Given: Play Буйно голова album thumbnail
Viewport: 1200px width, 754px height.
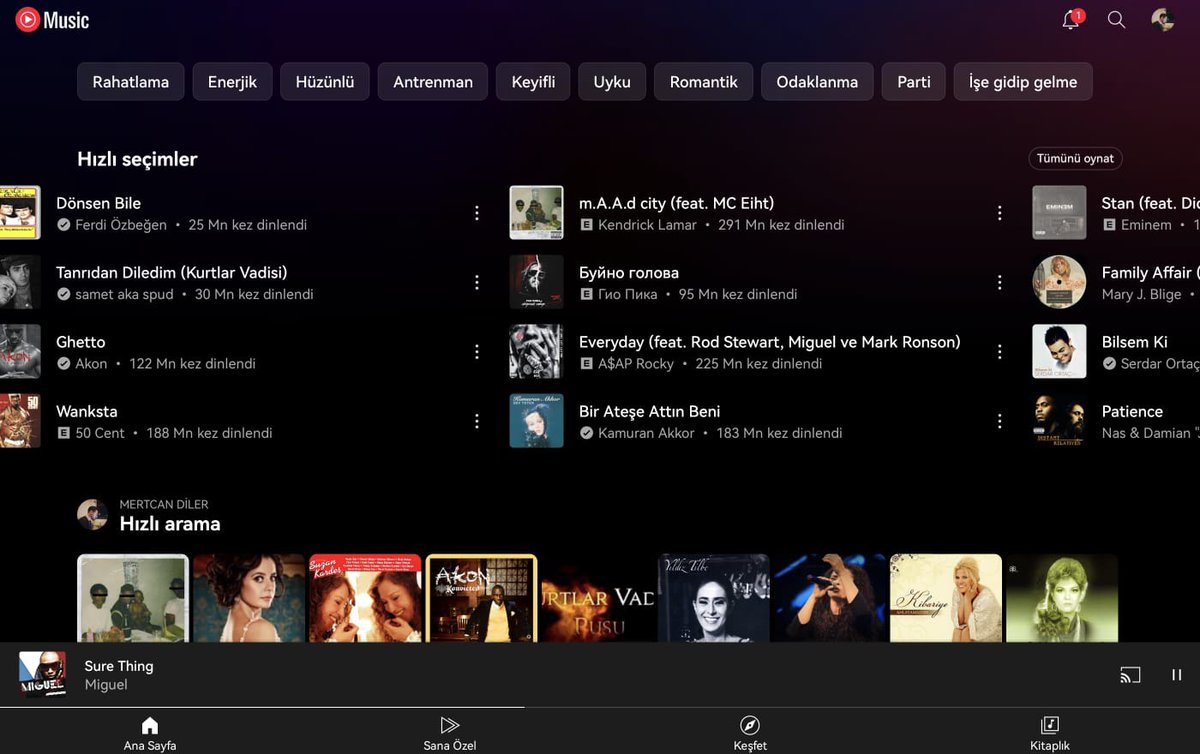Looking at the screenshot, I should pyautogui.click(x=536, y=282).
